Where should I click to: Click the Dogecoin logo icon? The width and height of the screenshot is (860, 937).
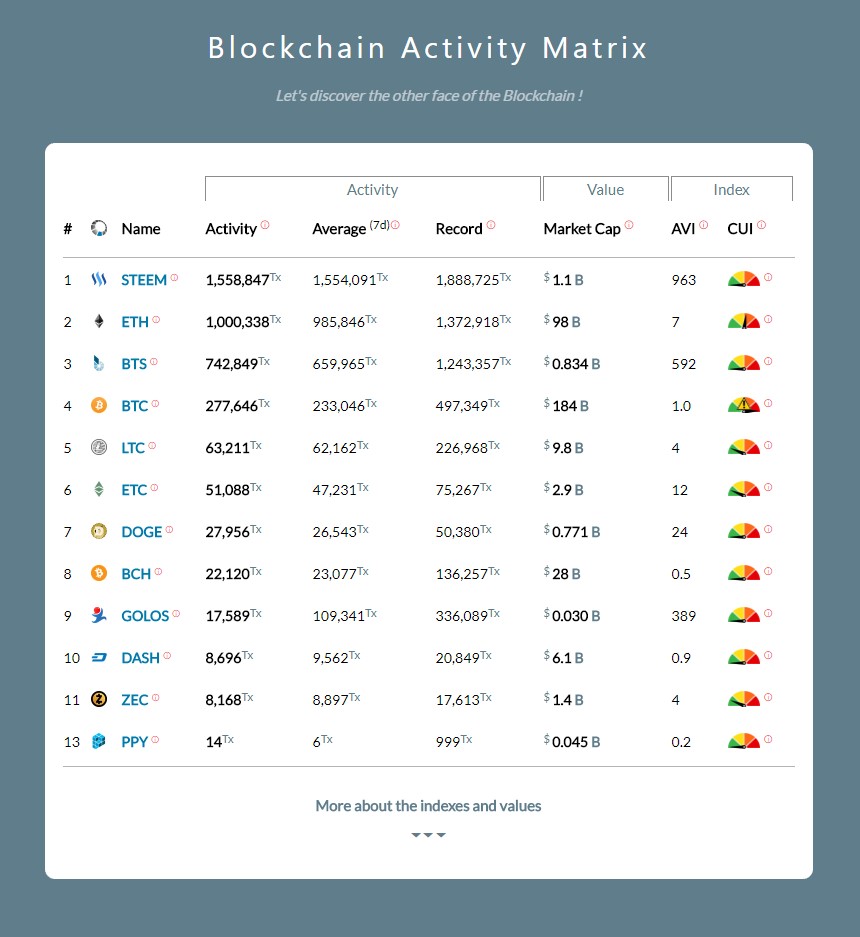(x=97, y=532)
